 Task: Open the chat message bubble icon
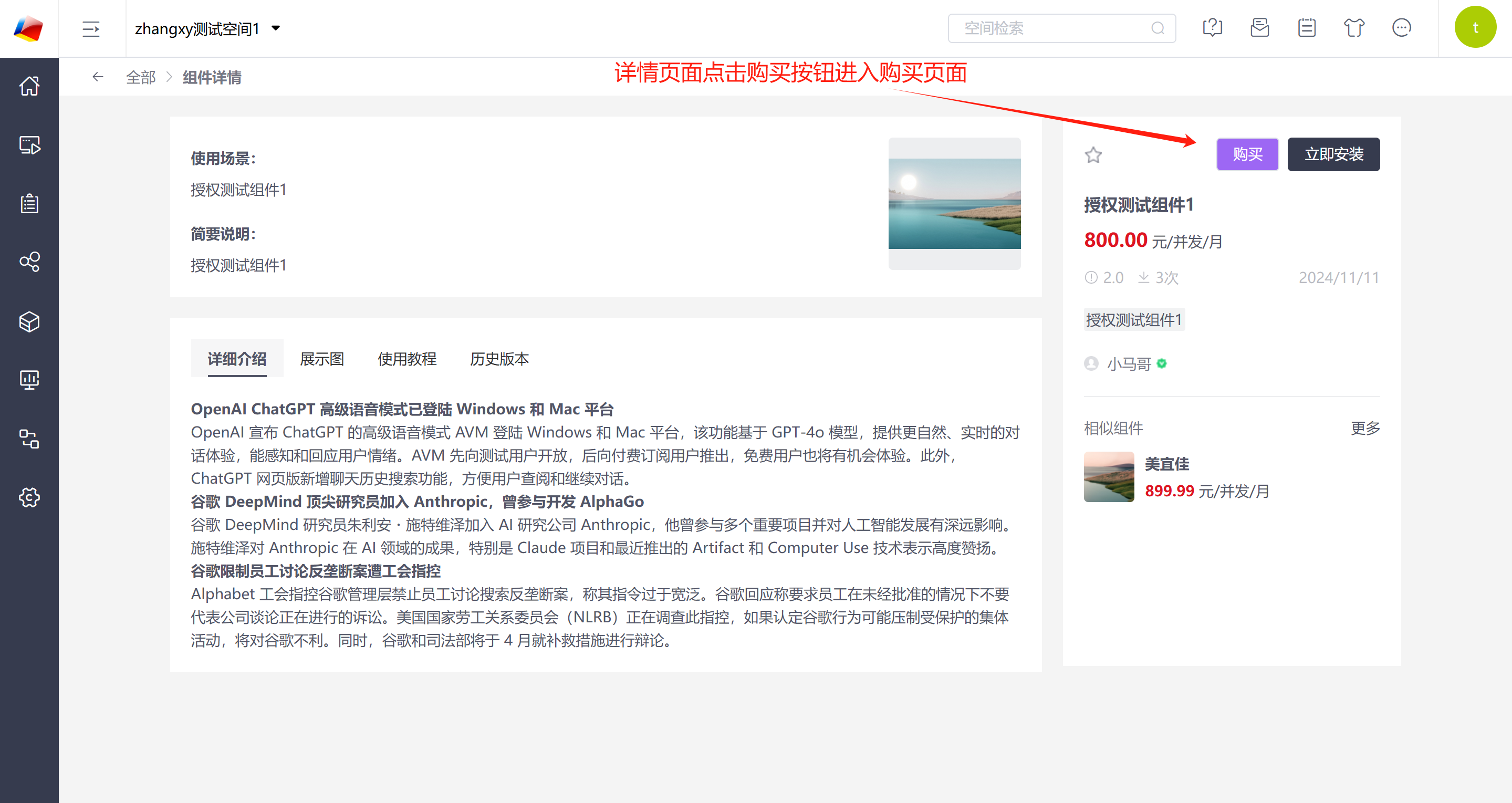[x=1401, y=28]
